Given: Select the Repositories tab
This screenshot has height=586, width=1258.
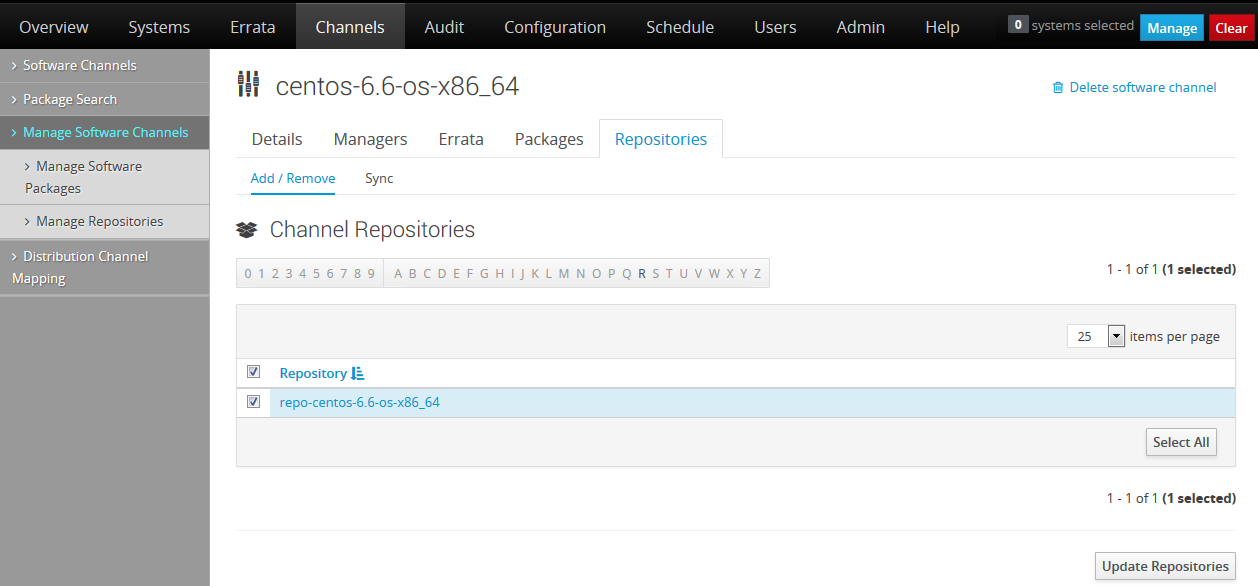Looking at the screenshot, I should point(661,139).
